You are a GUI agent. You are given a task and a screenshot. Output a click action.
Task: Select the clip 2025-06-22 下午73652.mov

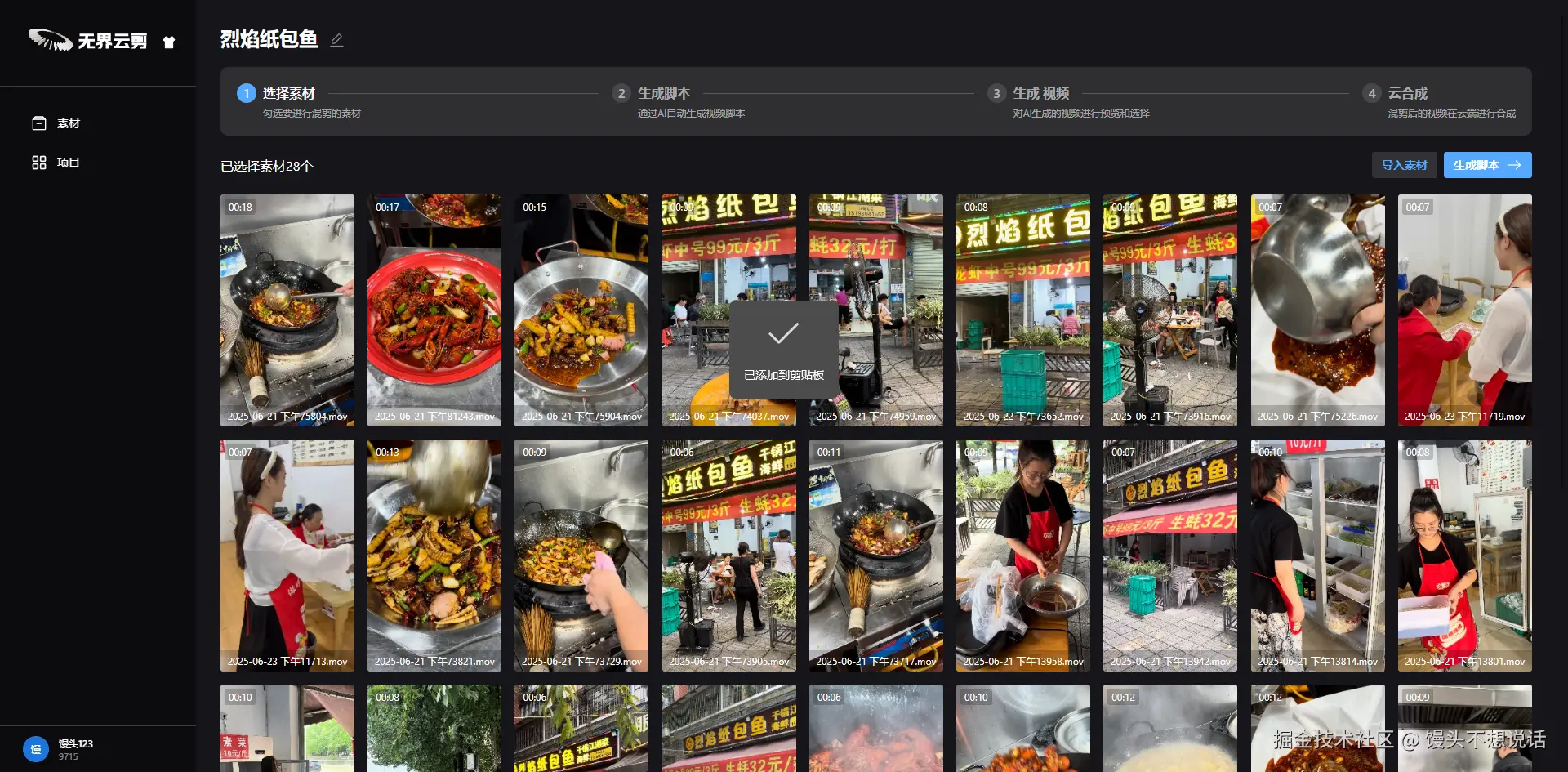pyautogui.click(x=1023, y=310)
